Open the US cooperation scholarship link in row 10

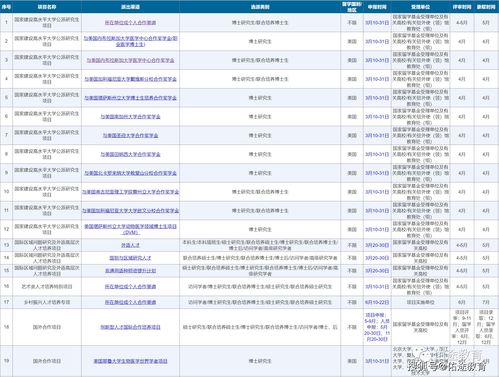130,192
